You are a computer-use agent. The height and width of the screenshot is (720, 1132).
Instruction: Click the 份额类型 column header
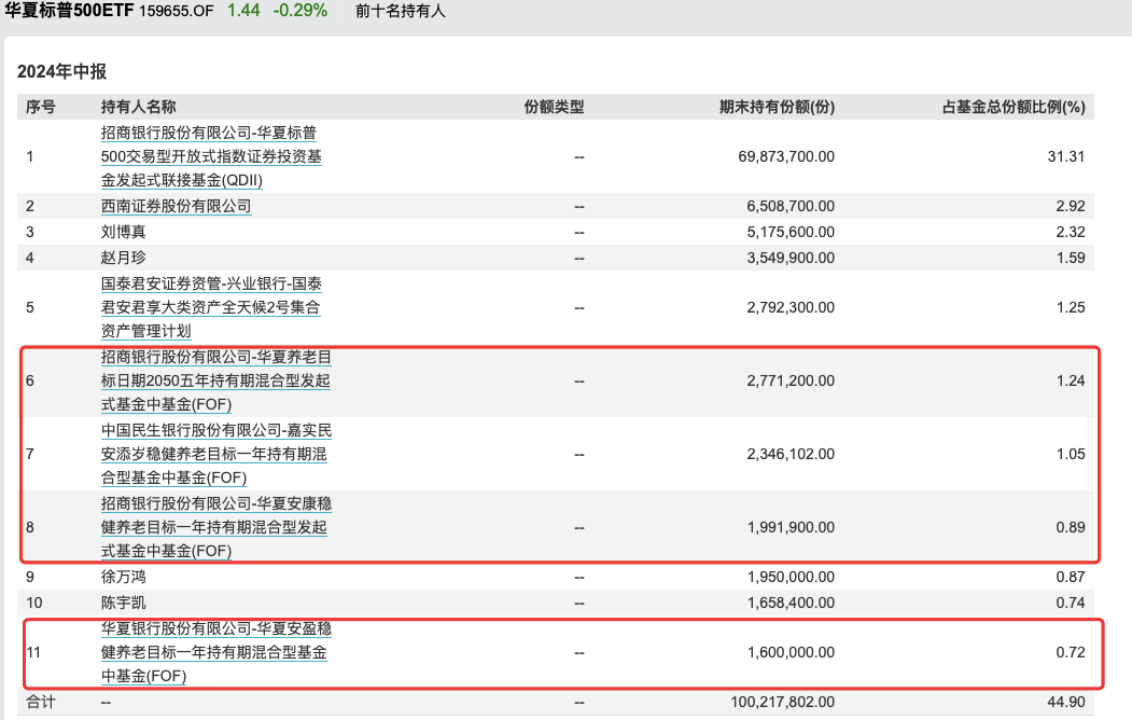553,107
